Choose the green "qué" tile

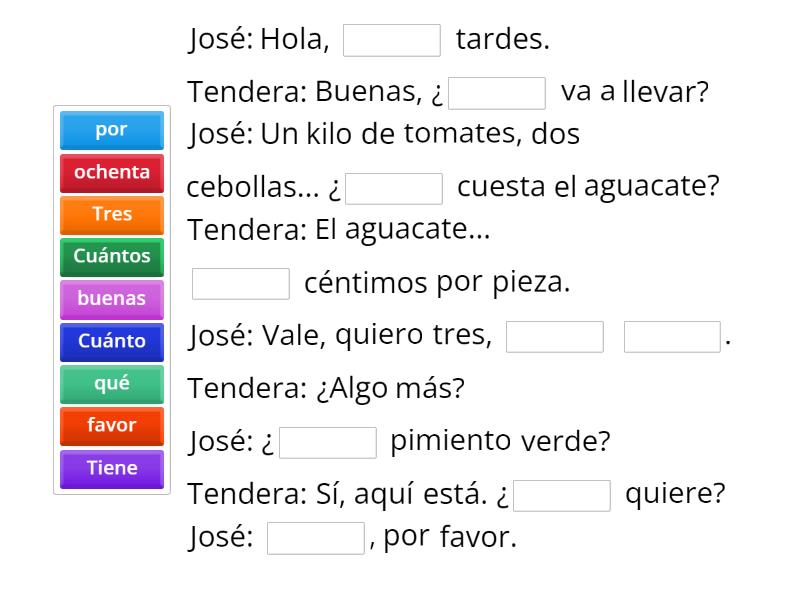111,383
